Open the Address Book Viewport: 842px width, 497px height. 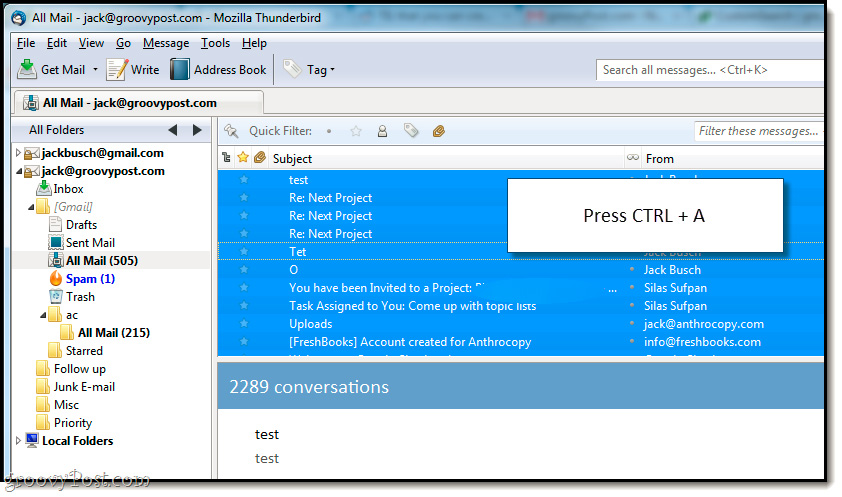click(218, 70)
